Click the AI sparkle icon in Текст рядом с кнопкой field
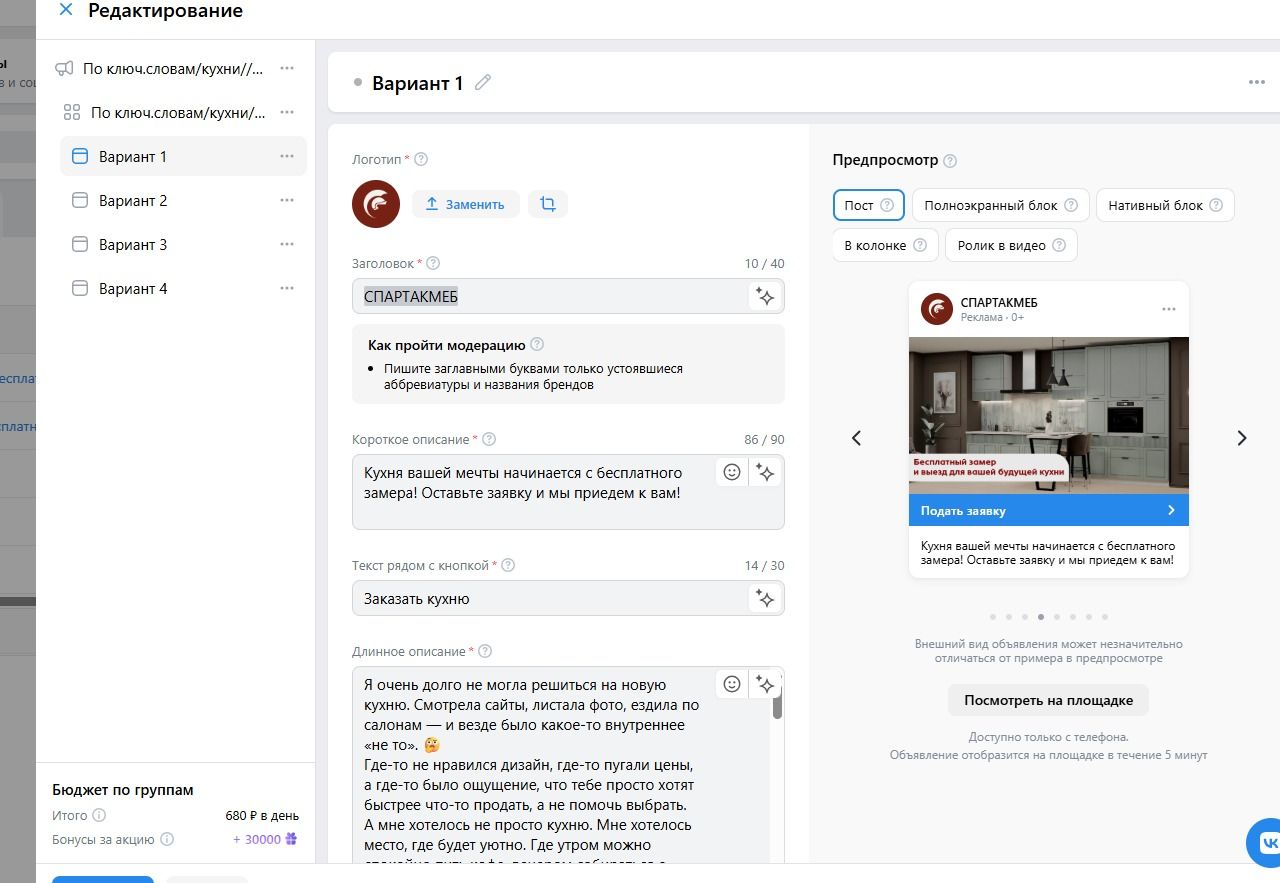The height and width of the screenshot is (883, 1280). [x=765, y=598]
